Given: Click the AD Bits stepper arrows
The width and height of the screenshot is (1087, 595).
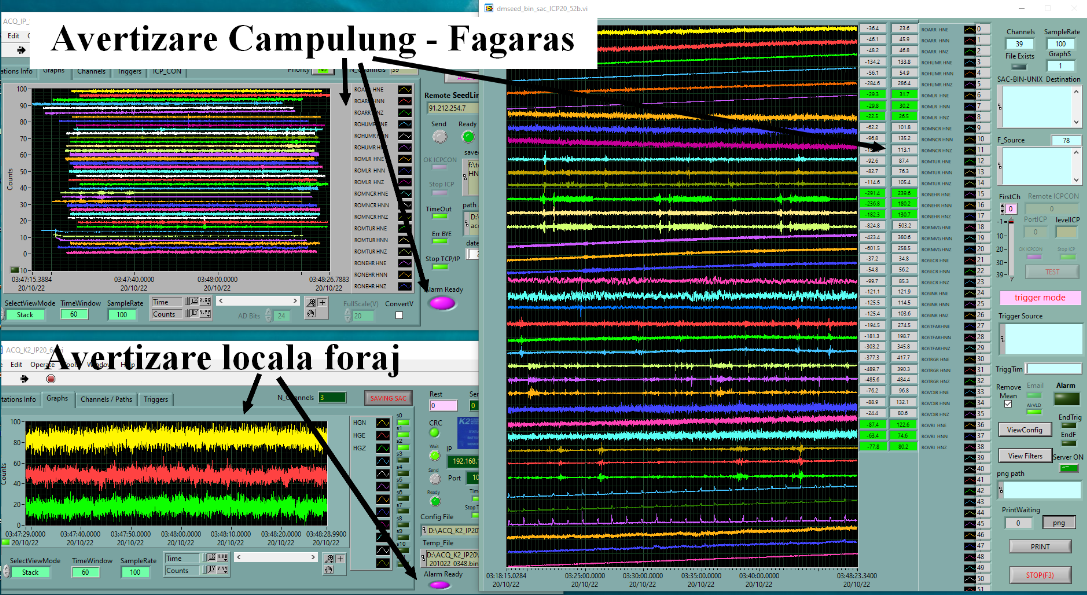Looking at the screenshot, I should [x=270, y=316].
